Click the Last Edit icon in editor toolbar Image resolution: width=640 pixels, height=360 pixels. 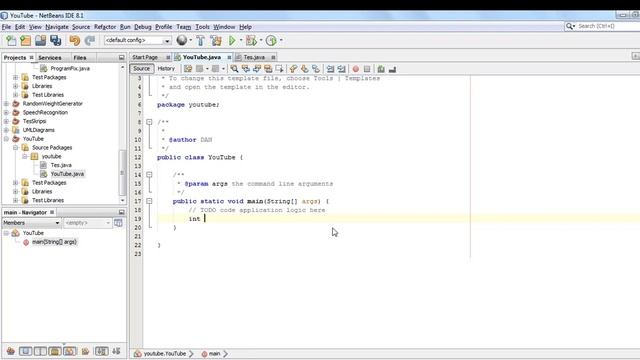188,69
